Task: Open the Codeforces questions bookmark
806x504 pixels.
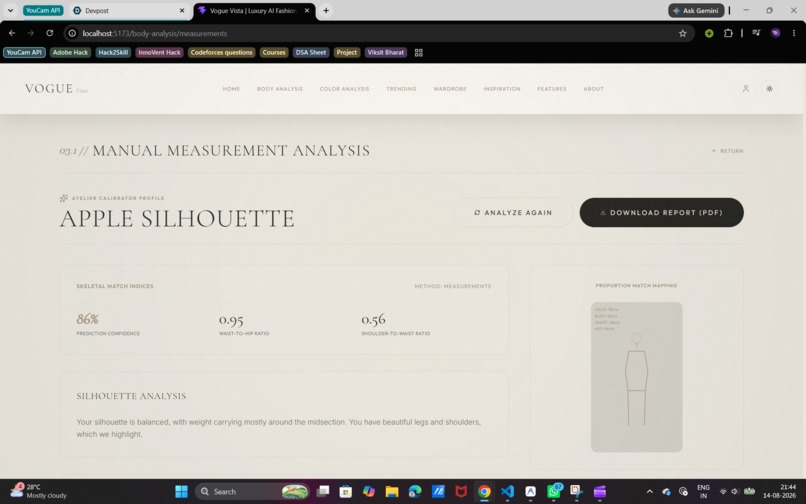Action: [222, 52]
